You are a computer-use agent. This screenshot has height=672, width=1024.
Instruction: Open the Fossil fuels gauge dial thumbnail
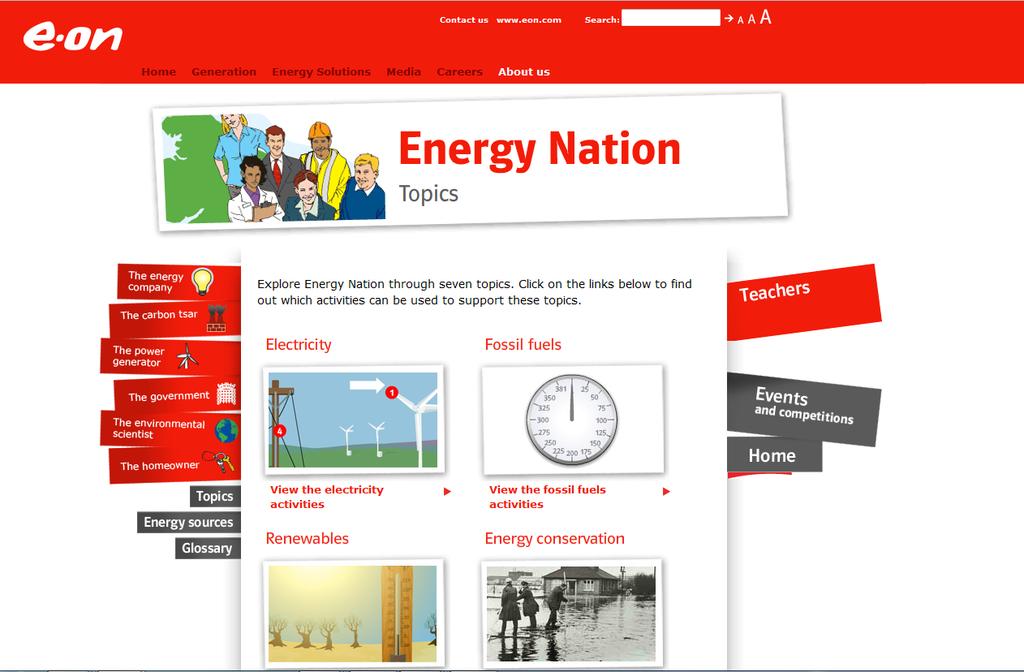(x=573, y=419)
